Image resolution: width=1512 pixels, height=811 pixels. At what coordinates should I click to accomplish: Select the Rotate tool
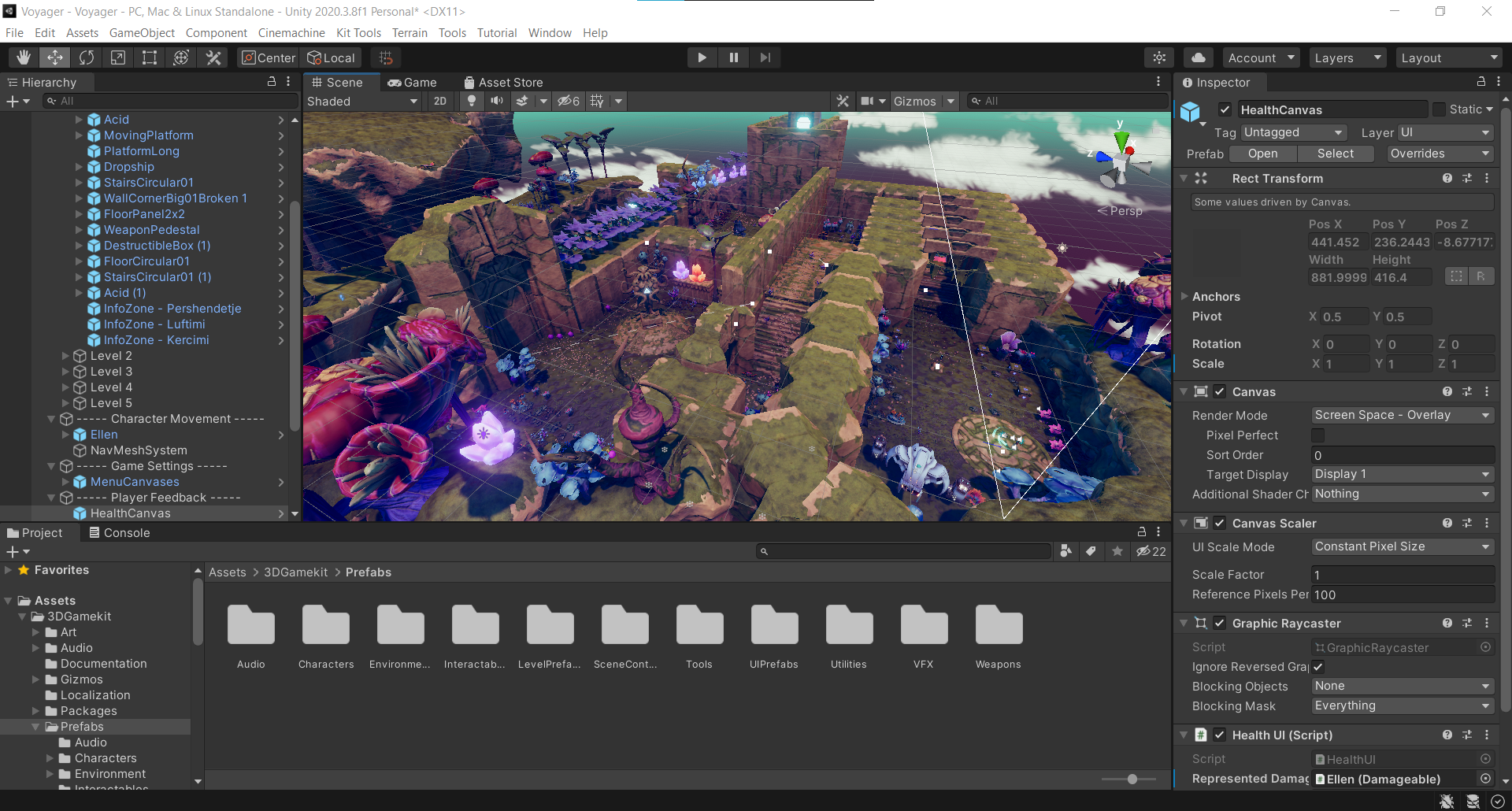pyautogui.click(x=87, y=57)
